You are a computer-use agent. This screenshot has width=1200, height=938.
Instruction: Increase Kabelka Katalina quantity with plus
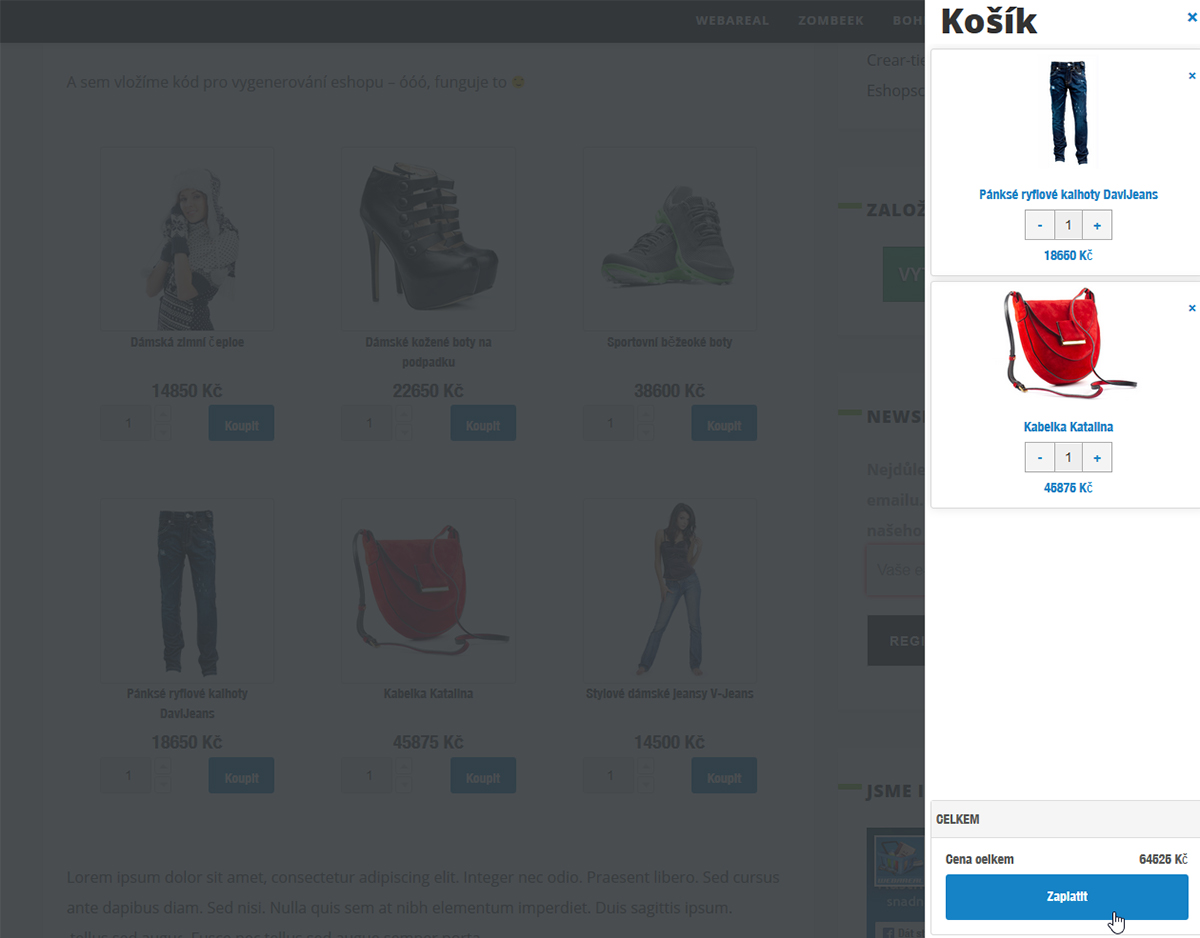click(x=1097, y=458)
